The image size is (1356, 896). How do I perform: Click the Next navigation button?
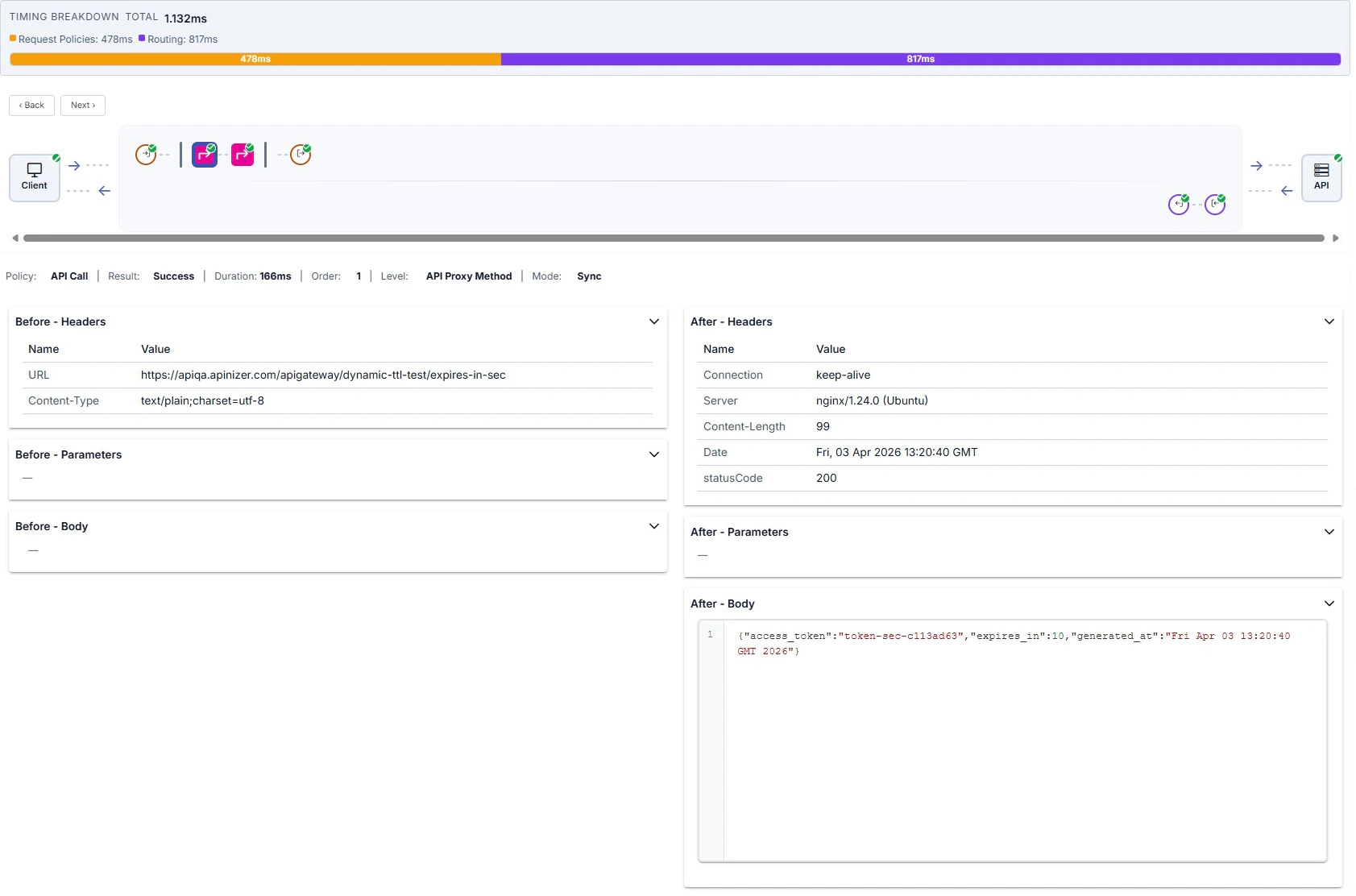coord(82,105)
